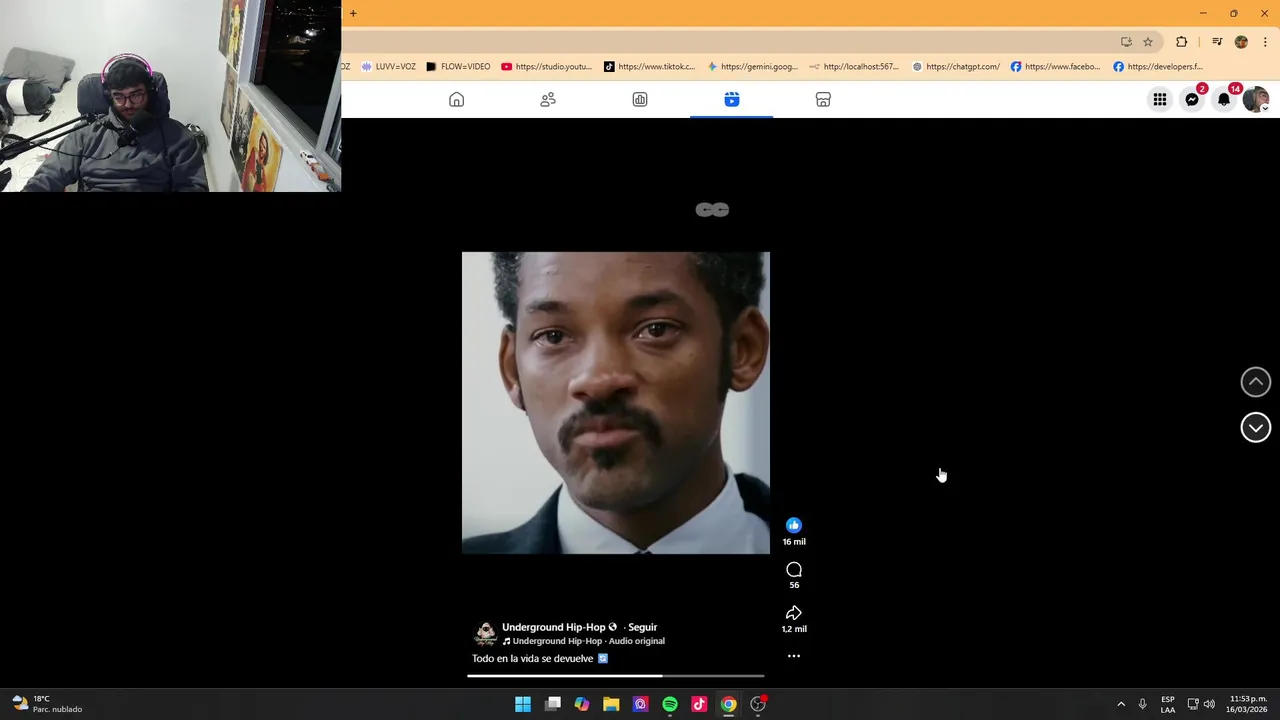Open the Friends tab
The width and height of the screenshot is (1280, 720).
coord(548,100)
